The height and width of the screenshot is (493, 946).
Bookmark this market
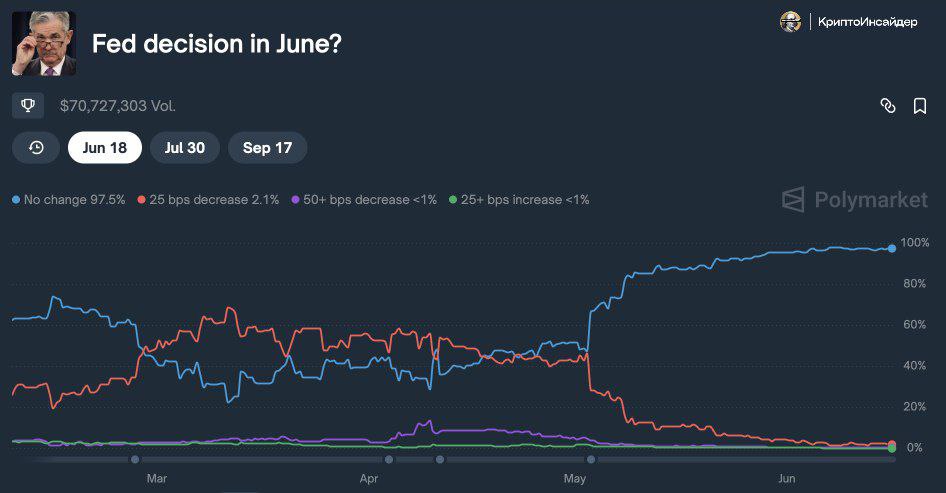(920, 106)
